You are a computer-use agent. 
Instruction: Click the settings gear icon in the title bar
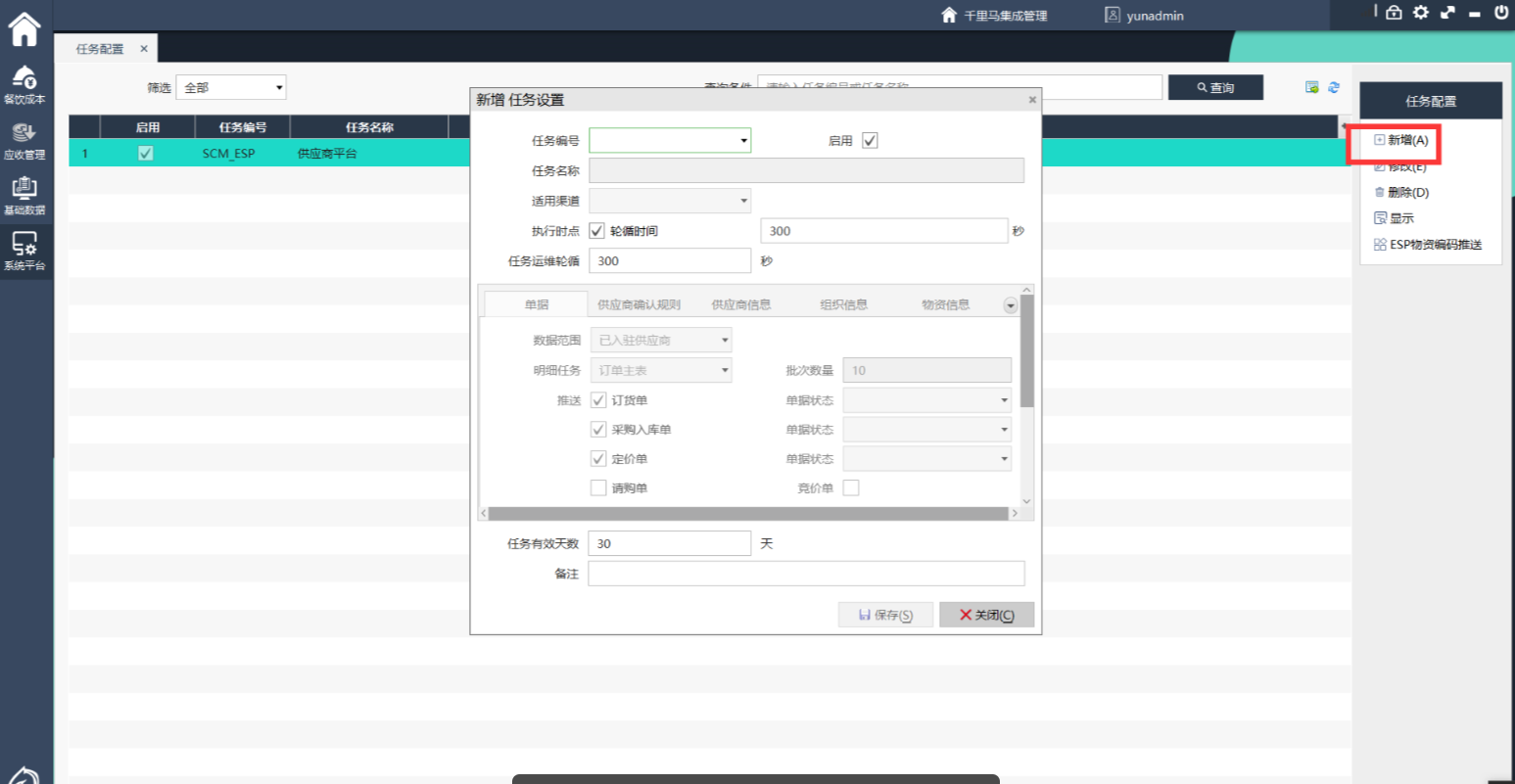[x=1421, y=13]
